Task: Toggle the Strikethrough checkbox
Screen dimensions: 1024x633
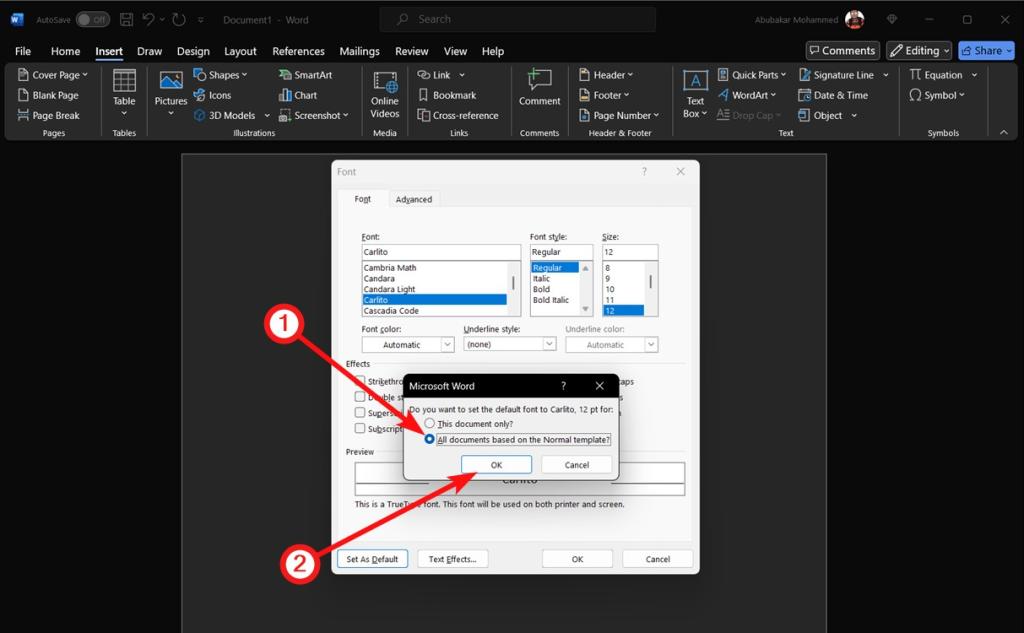Action: [360, 381]
